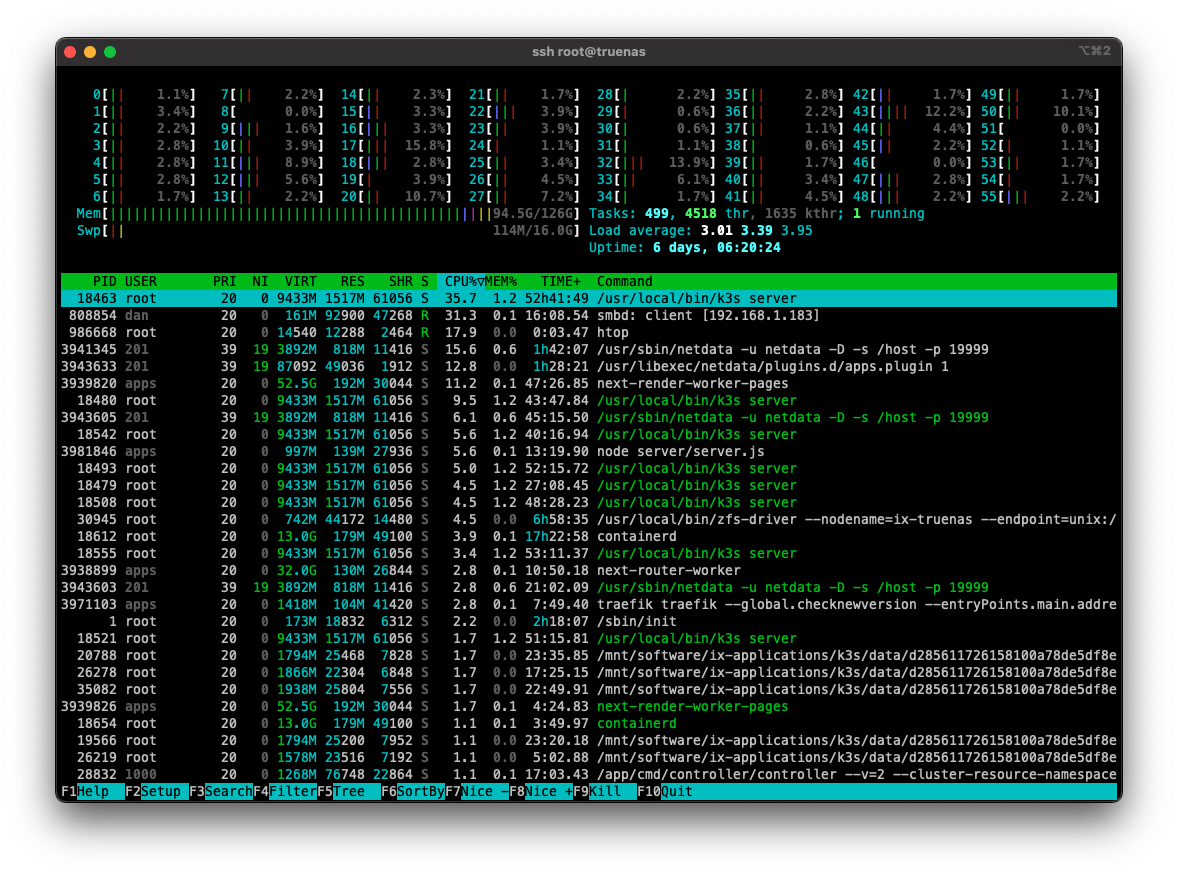Image resolution: width=1178 pixels, height=876 pixels.
Task: Select zfs-driver process row PID 30945
Action: [588, 519]
